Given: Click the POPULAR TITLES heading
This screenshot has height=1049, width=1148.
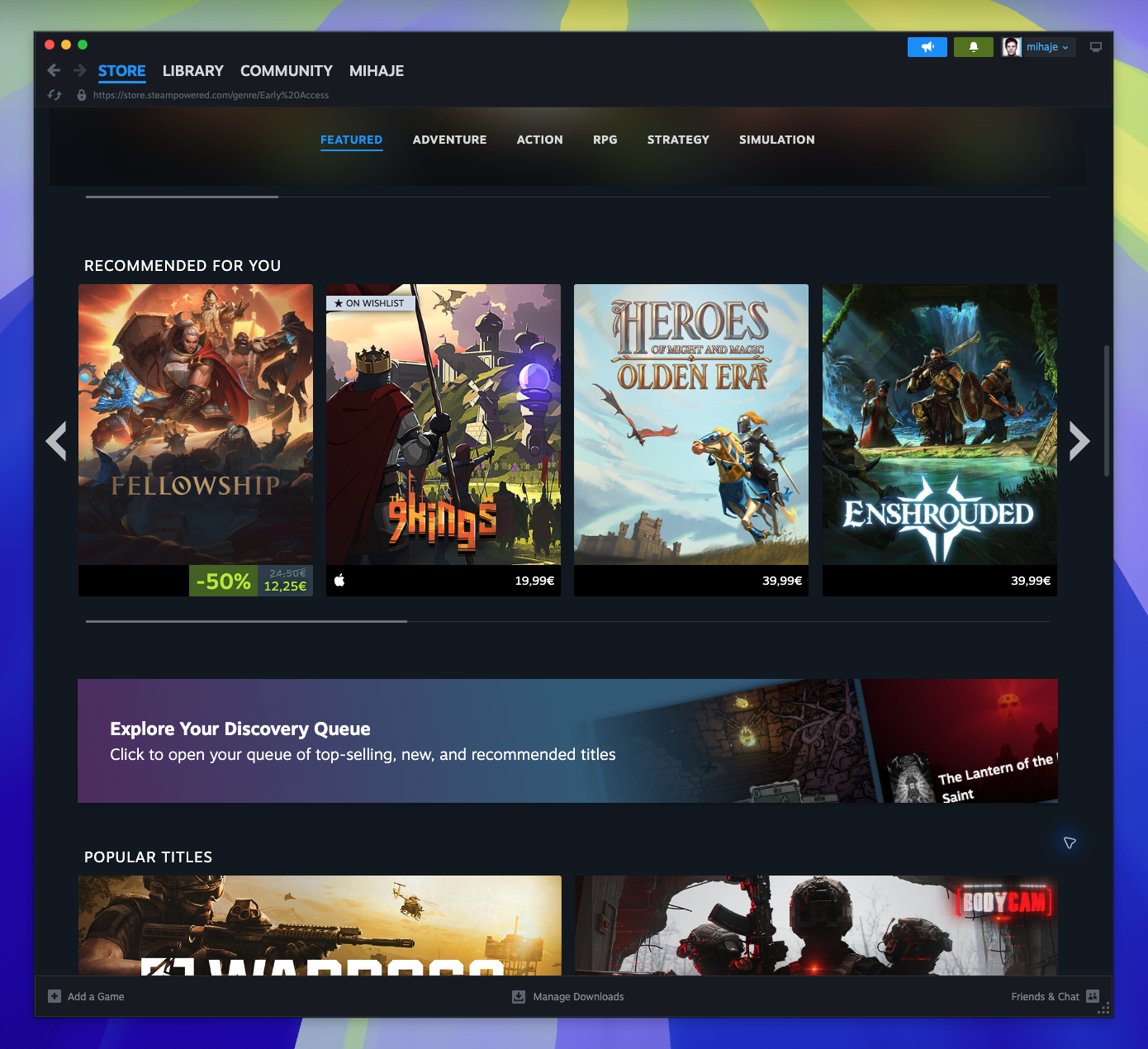Looking at the screenshot, I should click(x=149, y=857).
